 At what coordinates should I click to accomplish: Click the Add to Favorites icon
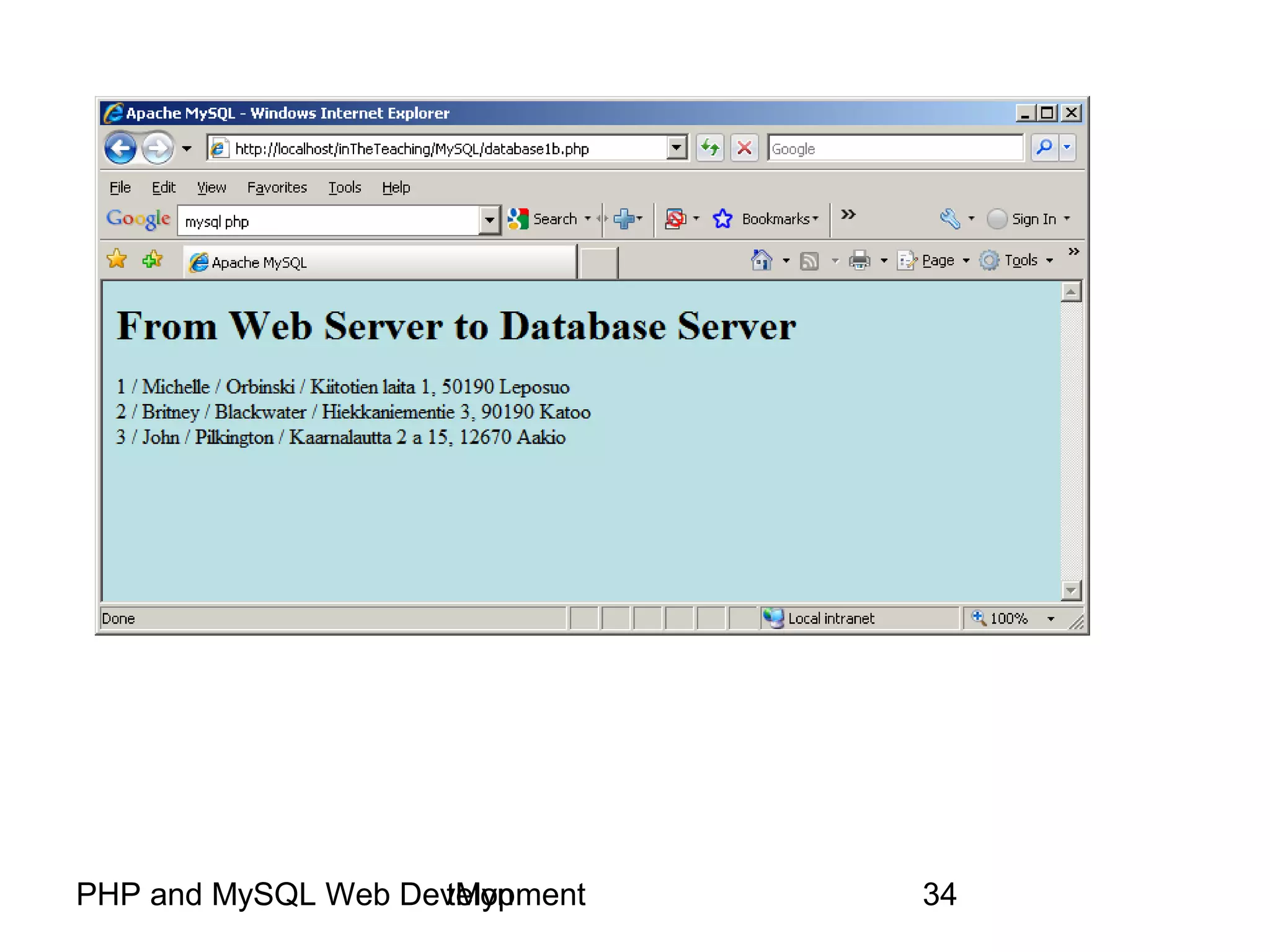[x=153, y=259]
